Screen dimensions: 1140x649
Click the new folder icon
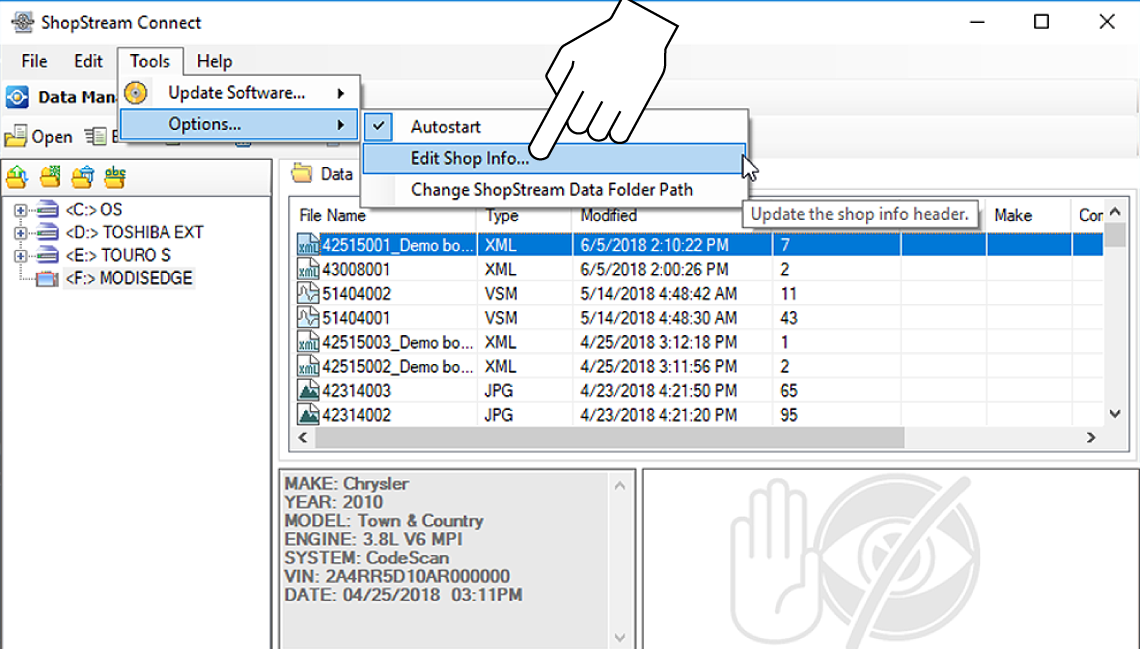coord(50,176)
